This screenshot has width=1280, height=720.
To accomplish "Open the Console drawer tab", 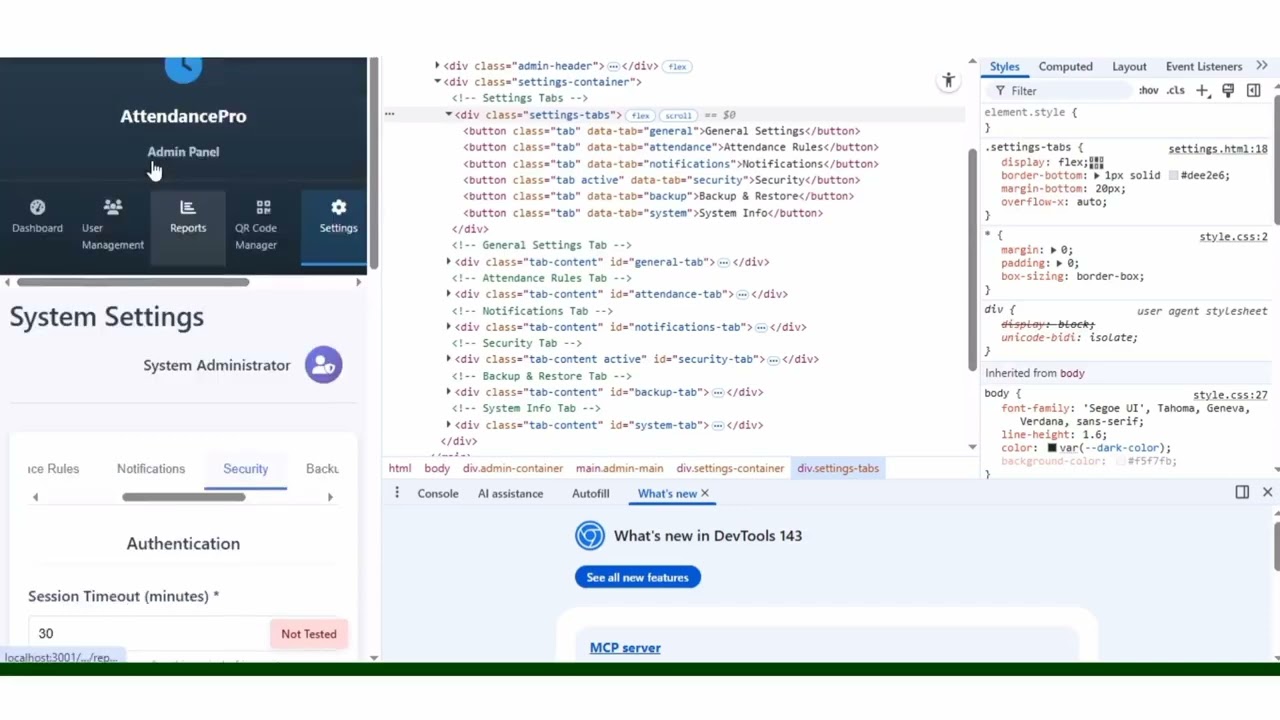I will 438,493.
